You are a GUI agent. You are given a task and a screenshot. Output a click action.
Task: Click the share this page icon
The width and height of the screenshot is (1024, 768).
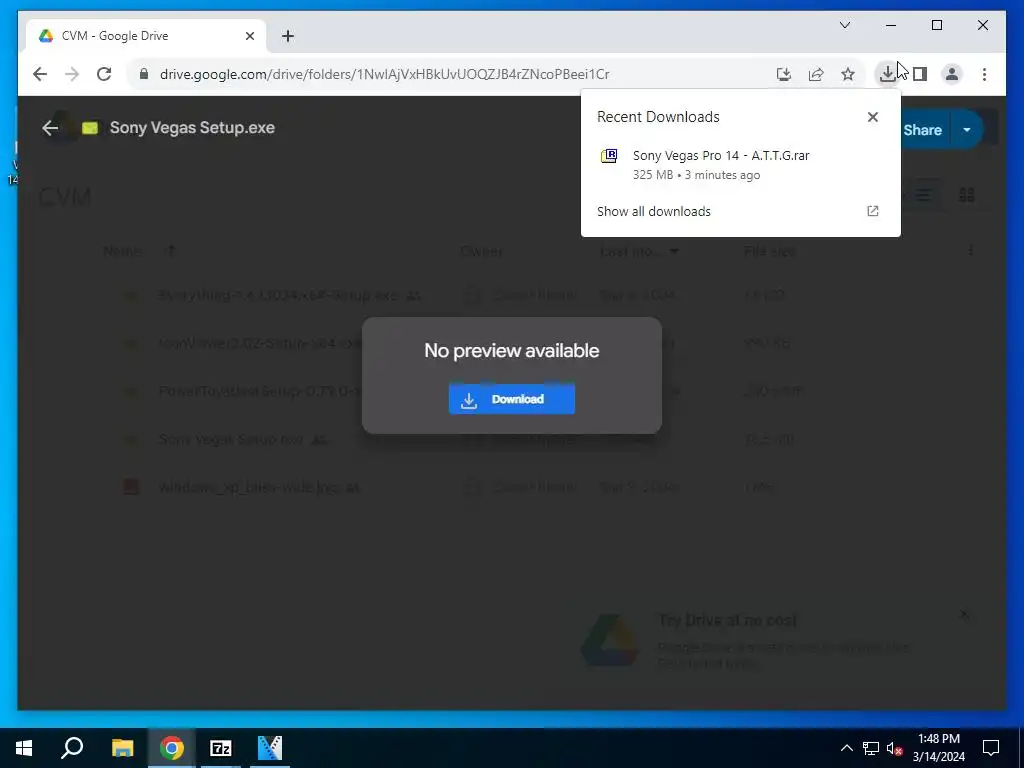(816, 74)
